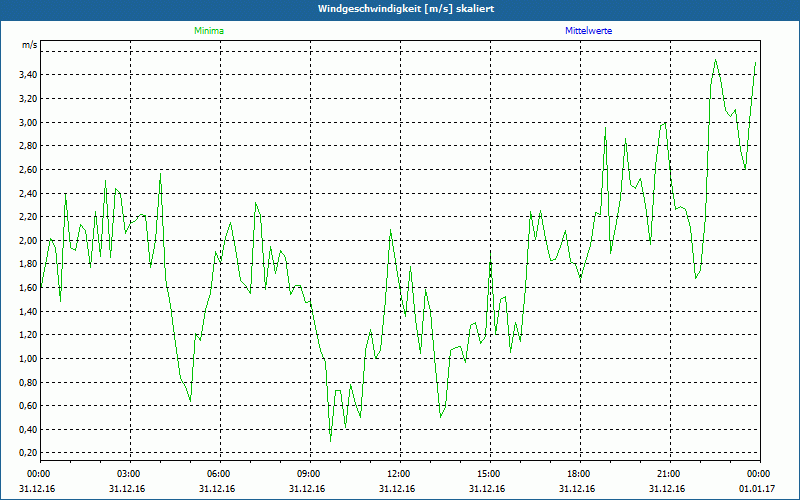
Task: Select the 3,40 y-axis value
Action: click(28, 75)
